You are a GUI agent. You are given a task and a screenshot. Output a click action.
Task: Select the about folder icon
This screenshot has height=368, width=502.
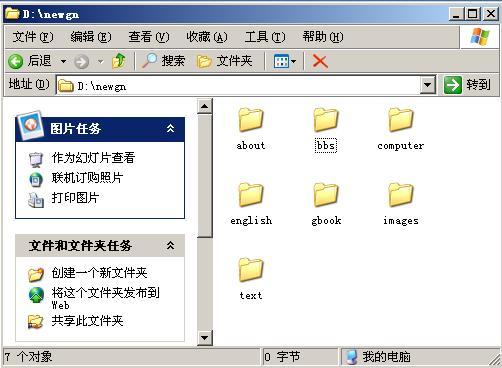click(251, 119)
